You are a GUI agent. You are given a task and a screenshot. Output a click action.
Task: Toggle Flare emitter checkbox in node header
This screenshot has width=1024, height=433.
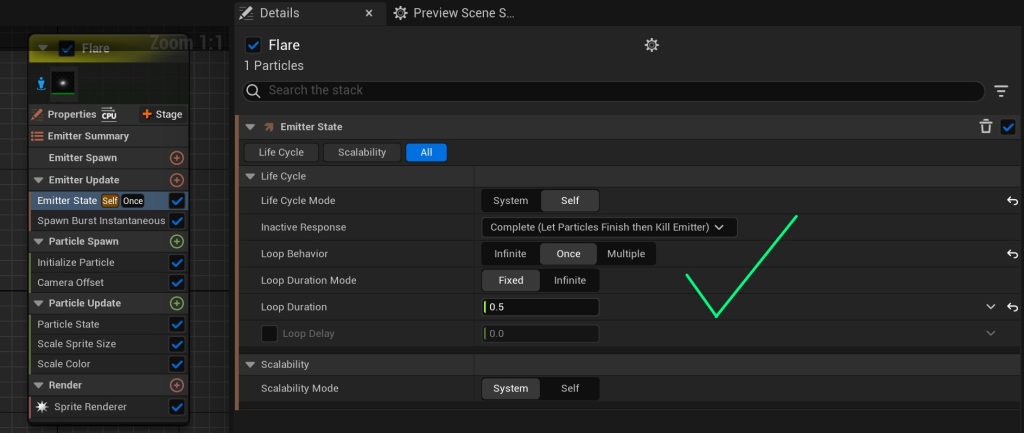[x=67, y=48]
